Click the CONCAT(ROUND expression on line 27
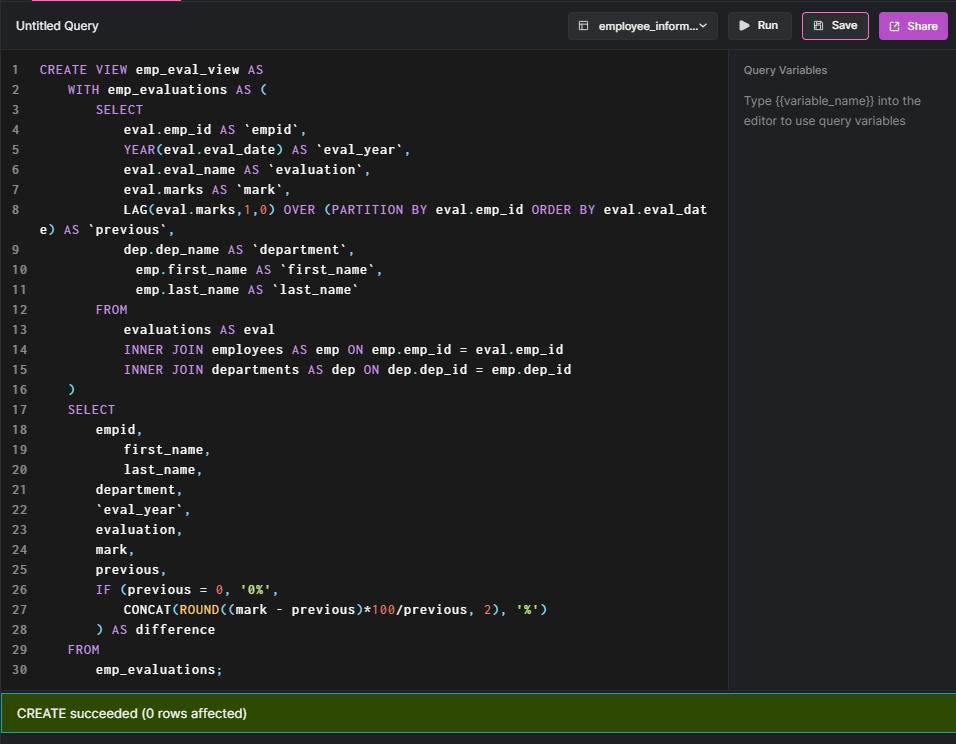The height and width of the screenshot is (744, 956). tap(335, 609)
